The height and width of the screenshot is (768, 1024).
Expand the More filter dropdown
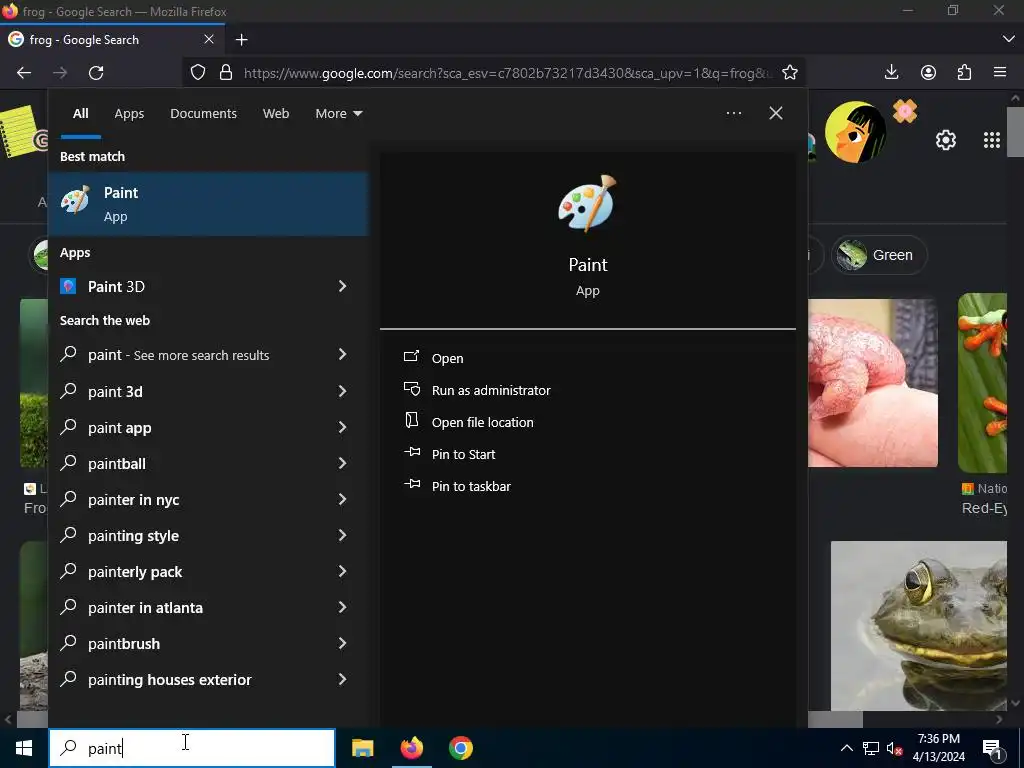click(x=338, y=114)
